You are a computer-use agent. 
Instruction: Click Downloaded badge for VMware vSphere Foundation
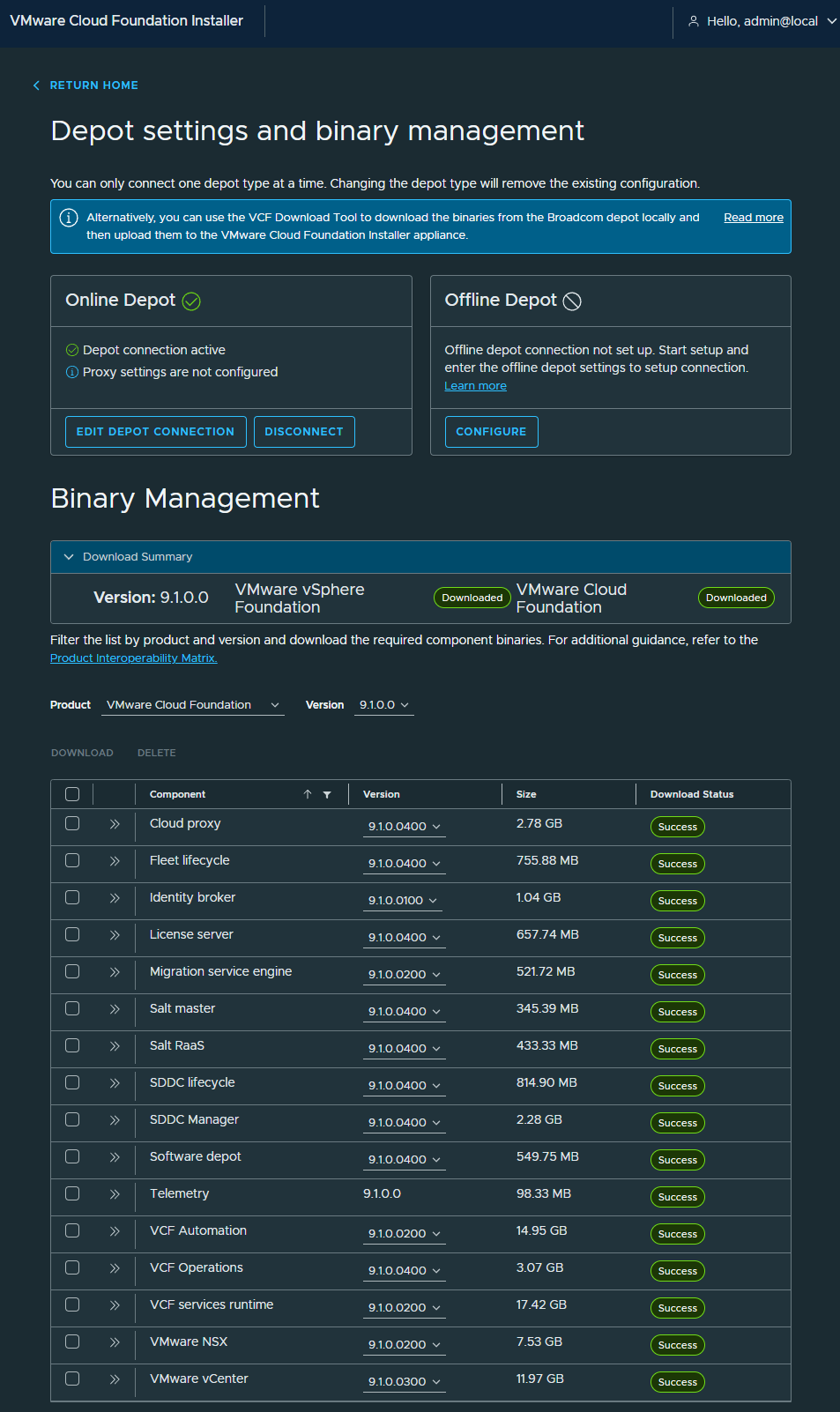[472, 598]
